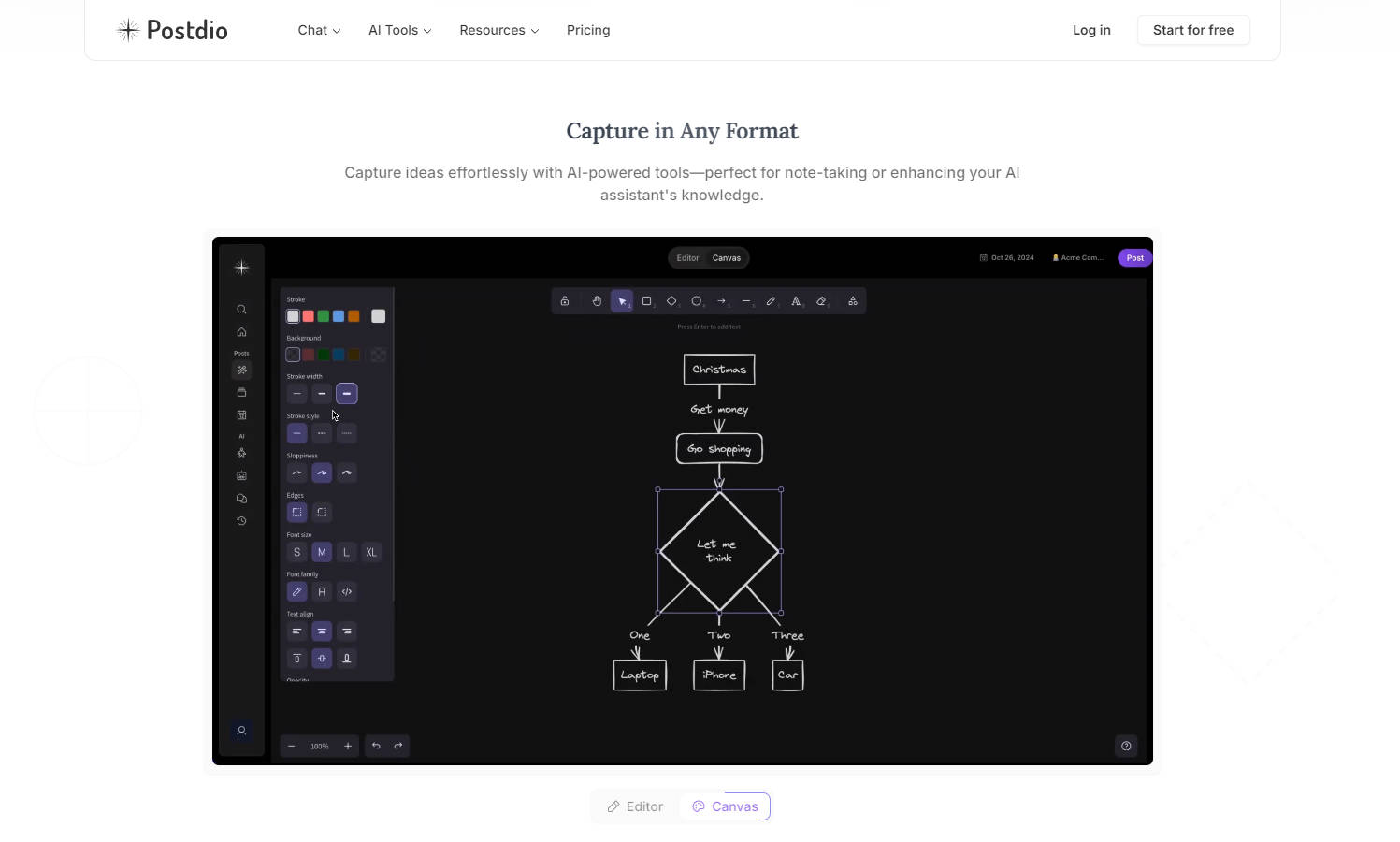The width and height of the screenshot is (1400, 842).
Task: Select the Arrow connector tool
Action: coord(721,301)
